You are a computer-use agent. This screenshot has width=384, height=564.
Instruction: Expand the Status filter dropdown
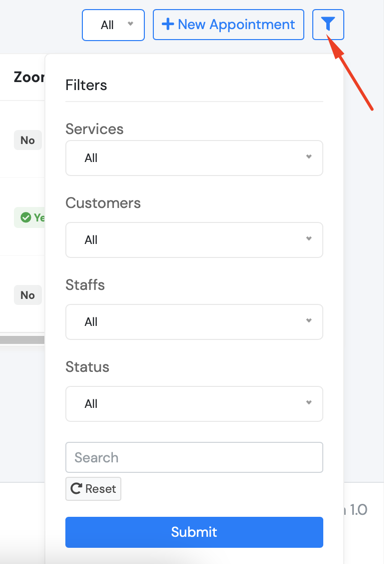click(194, 404)
